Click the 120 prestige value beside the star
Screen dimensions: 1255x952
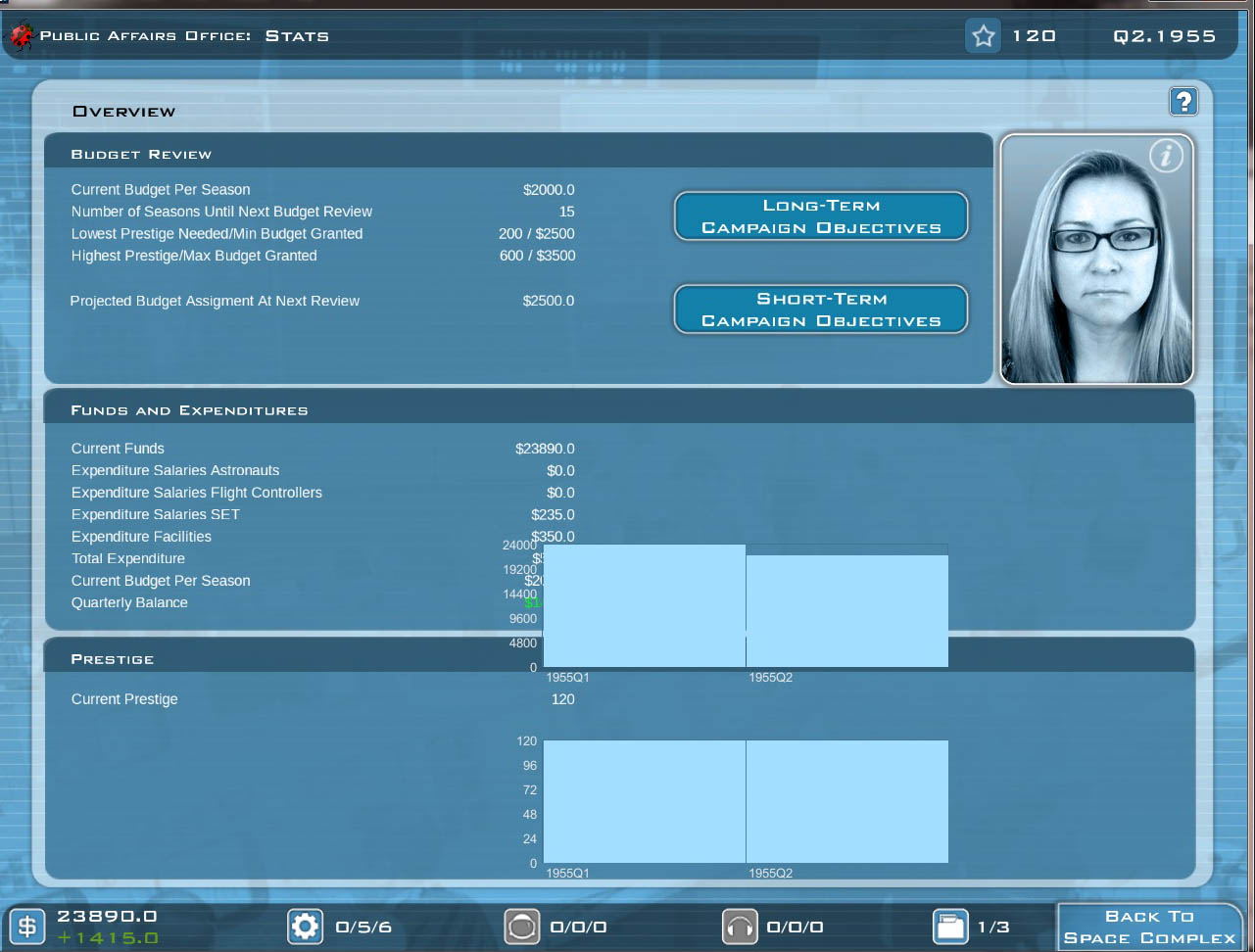[x=1034, y=36]
